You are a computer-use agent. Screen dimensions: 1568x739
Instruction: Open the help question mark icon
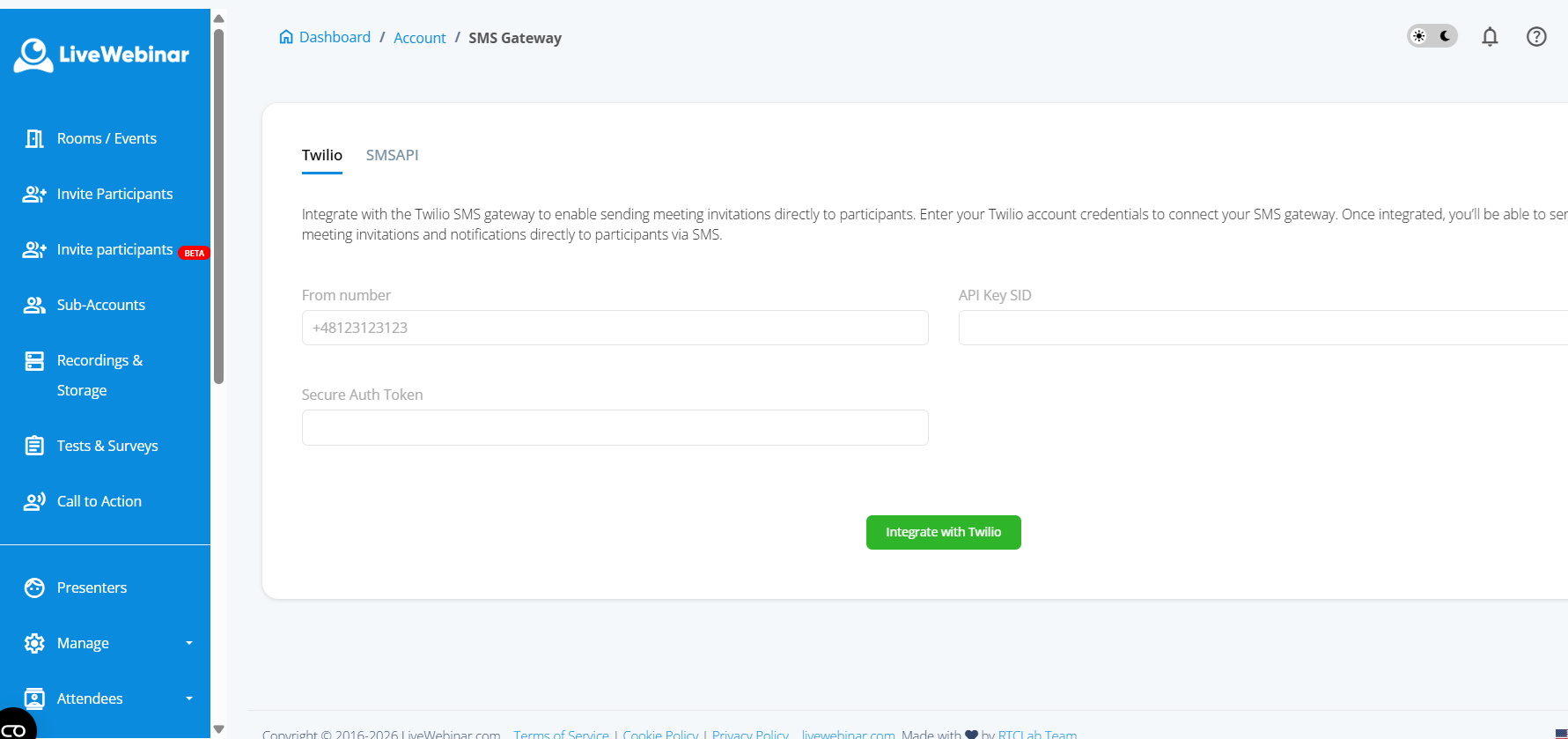pos(1536,37)
